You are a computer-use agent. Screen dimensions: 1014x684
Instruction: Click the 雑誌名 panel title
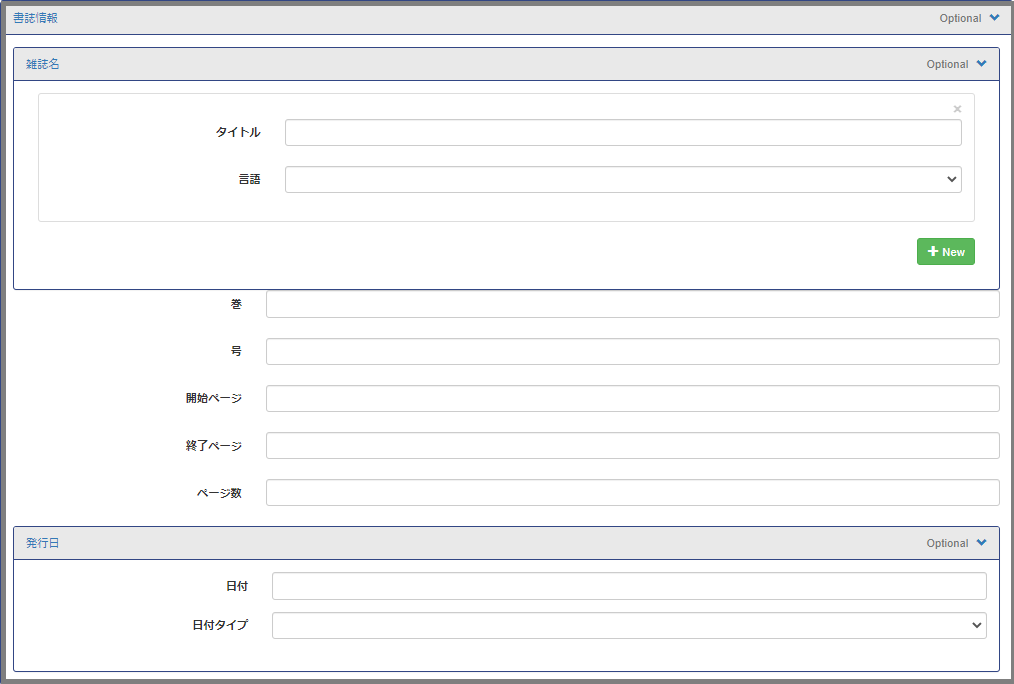[x=43, y=64]
